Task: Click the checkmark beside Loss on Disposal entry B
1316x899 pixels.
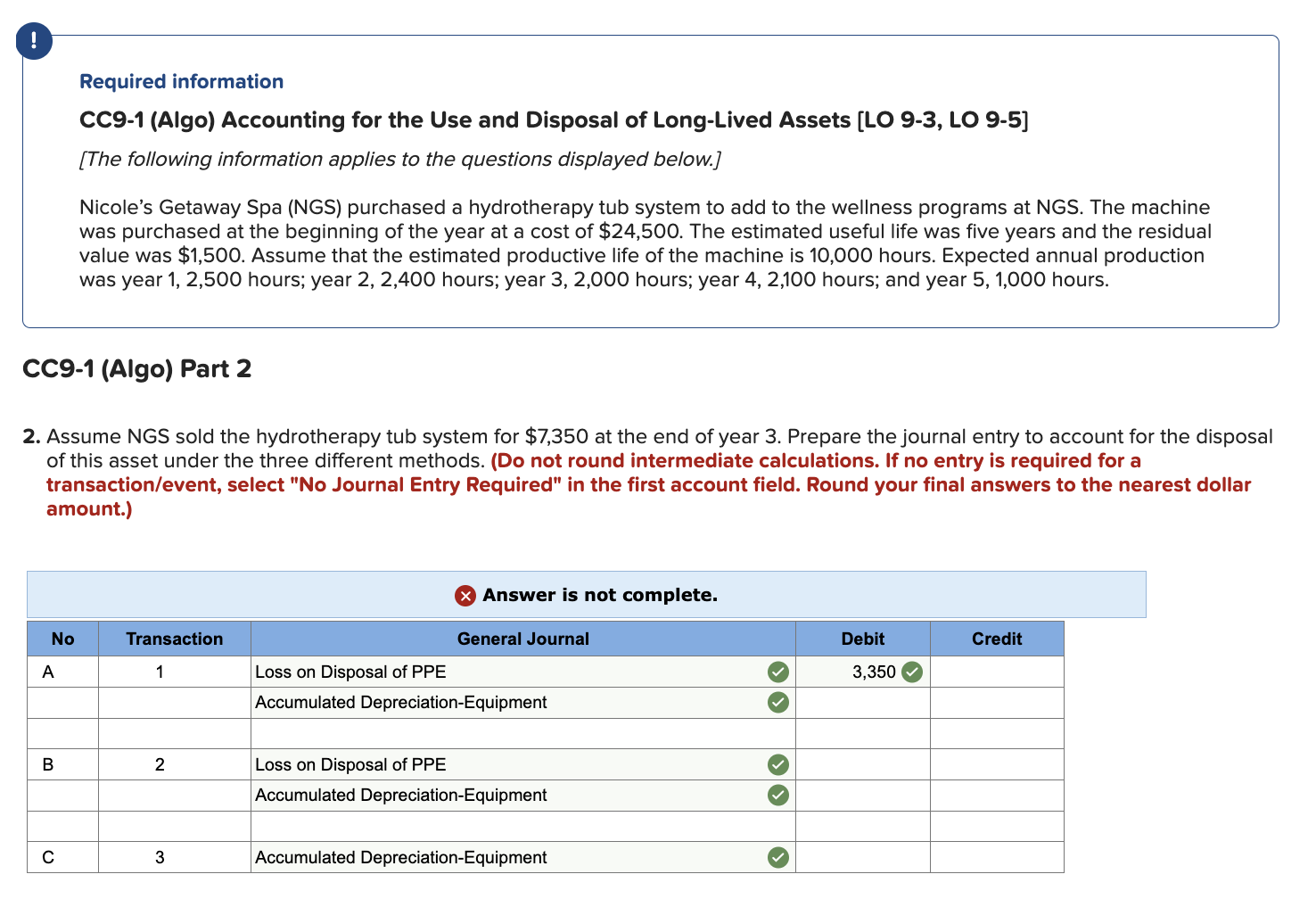Action: 777,764
